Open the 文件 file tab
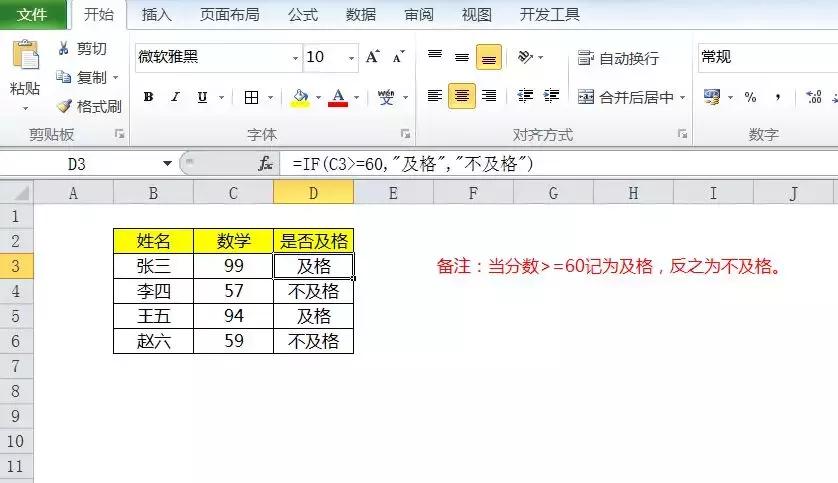 (x=32, y=14)
